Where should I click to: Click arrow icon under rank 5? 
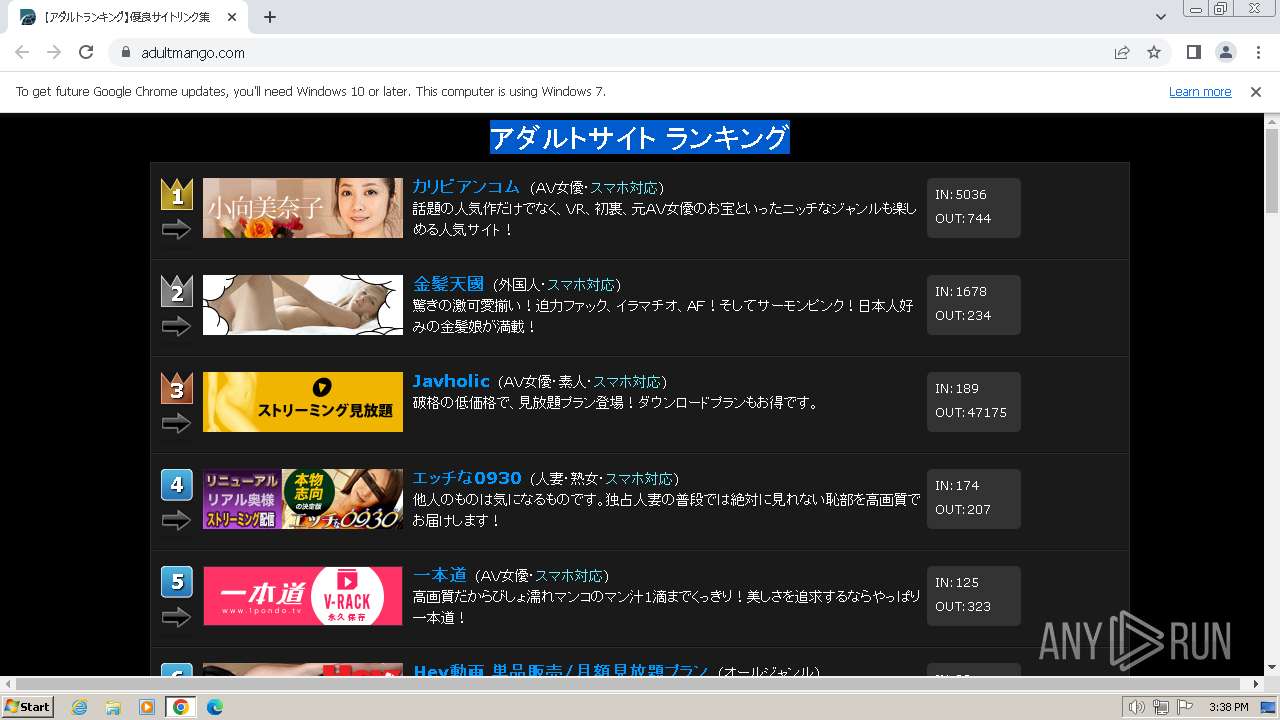(x=176, y=618)
